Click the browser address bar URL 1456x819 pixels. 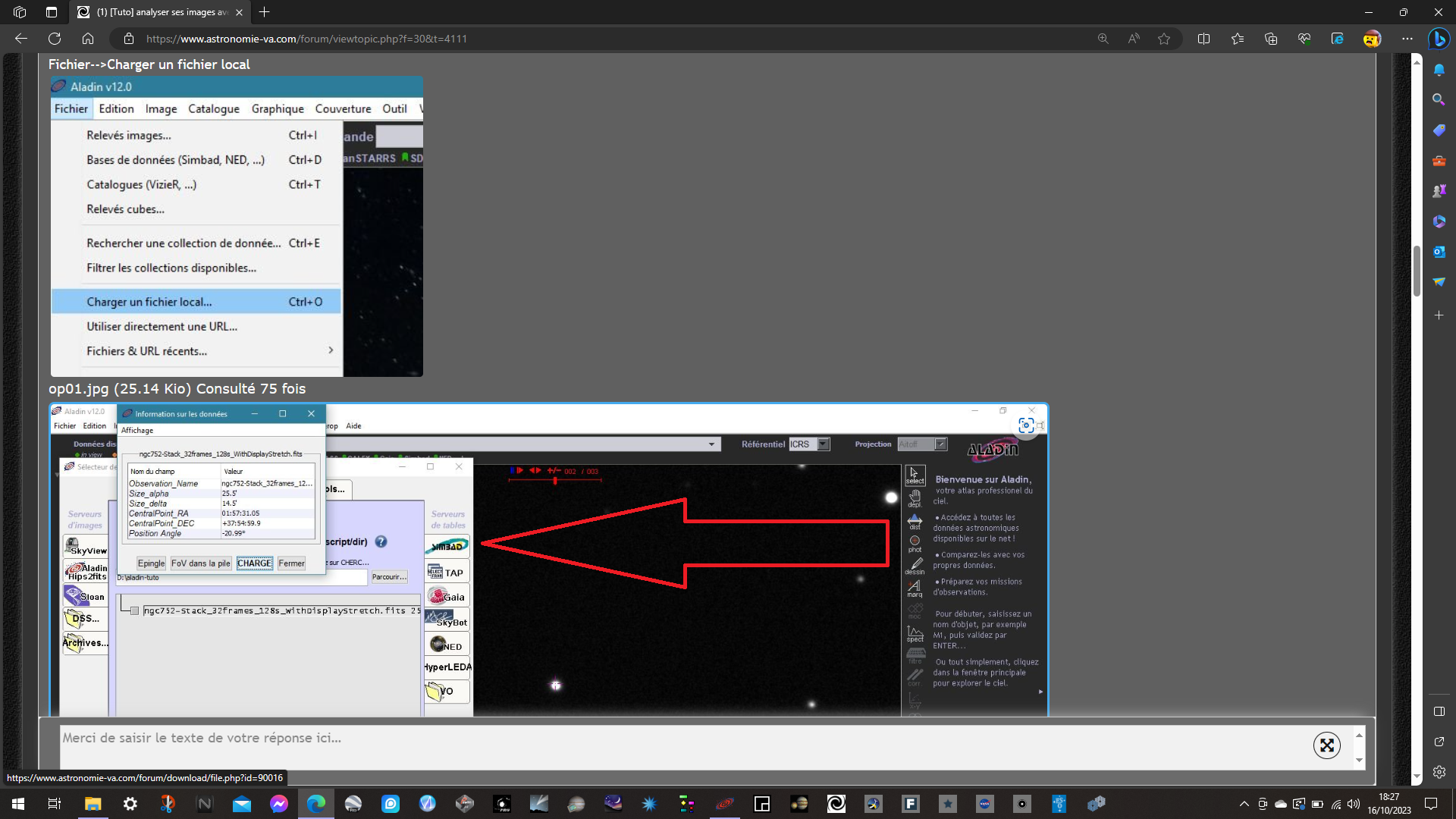click(x=306, y=39)
